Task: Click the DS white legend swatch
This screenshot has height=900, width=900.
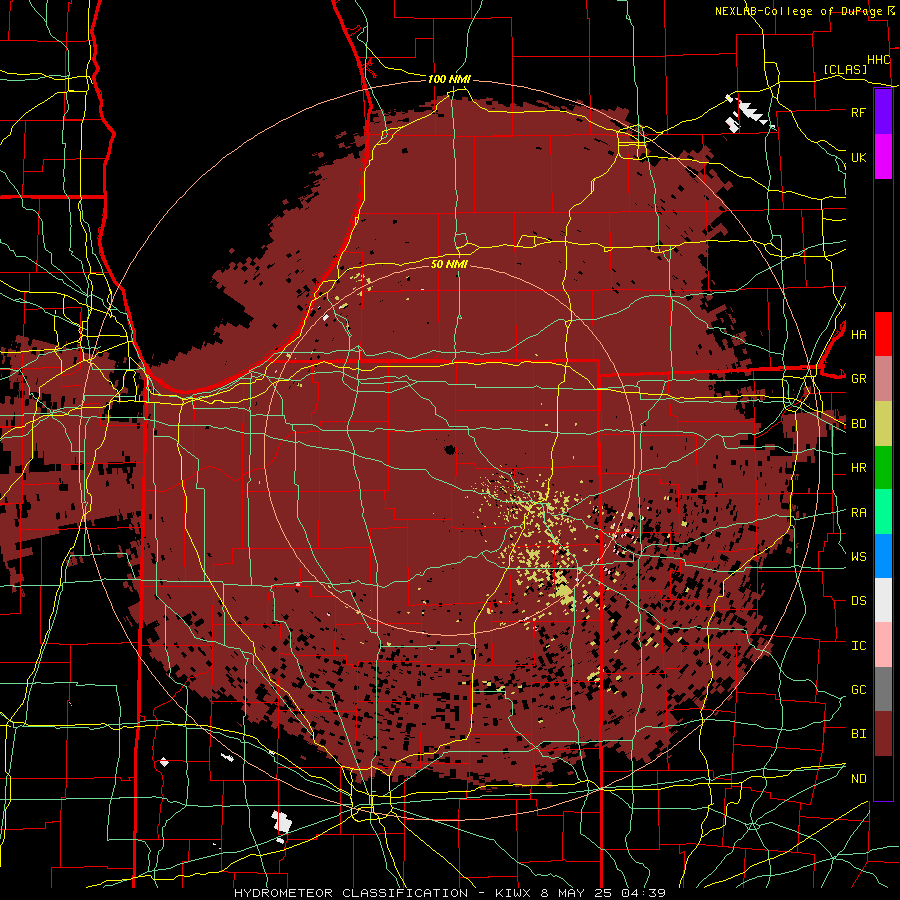Action: pyautogui.click(x=883, y=600)
